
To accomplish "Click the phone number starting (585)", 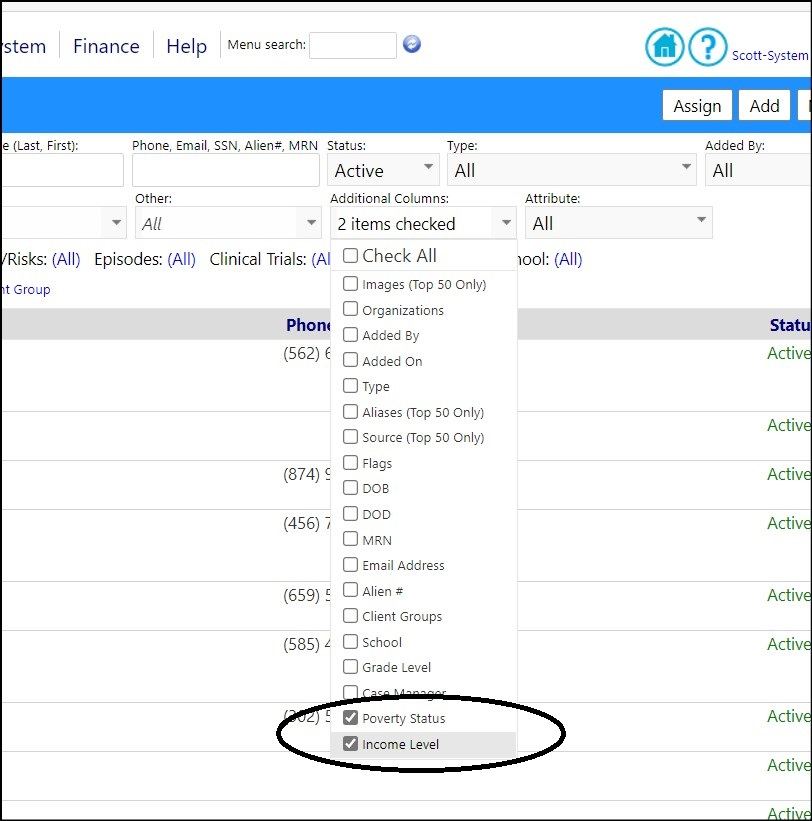I will (x=307, y=644).
